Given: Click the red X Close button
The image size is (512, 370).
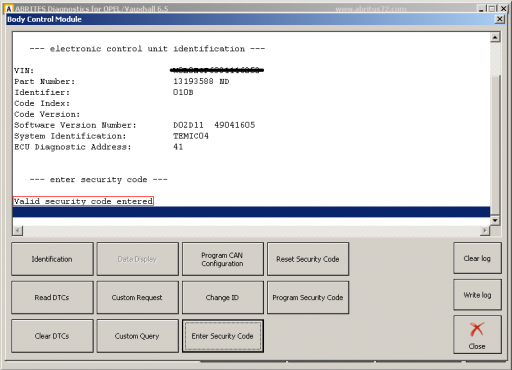Looking at the screenshot, I should coord(477,335).
